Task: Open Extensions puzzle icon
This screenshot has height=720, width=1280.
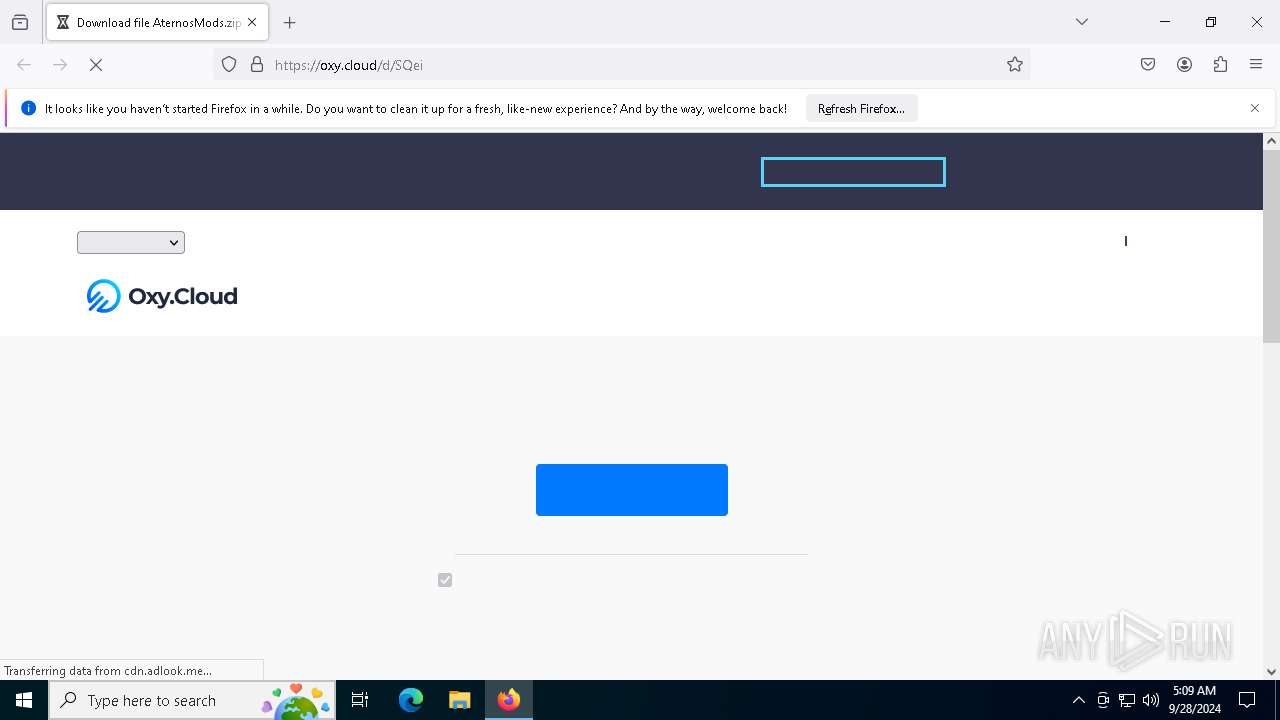Action: [x=1220, y=65]
